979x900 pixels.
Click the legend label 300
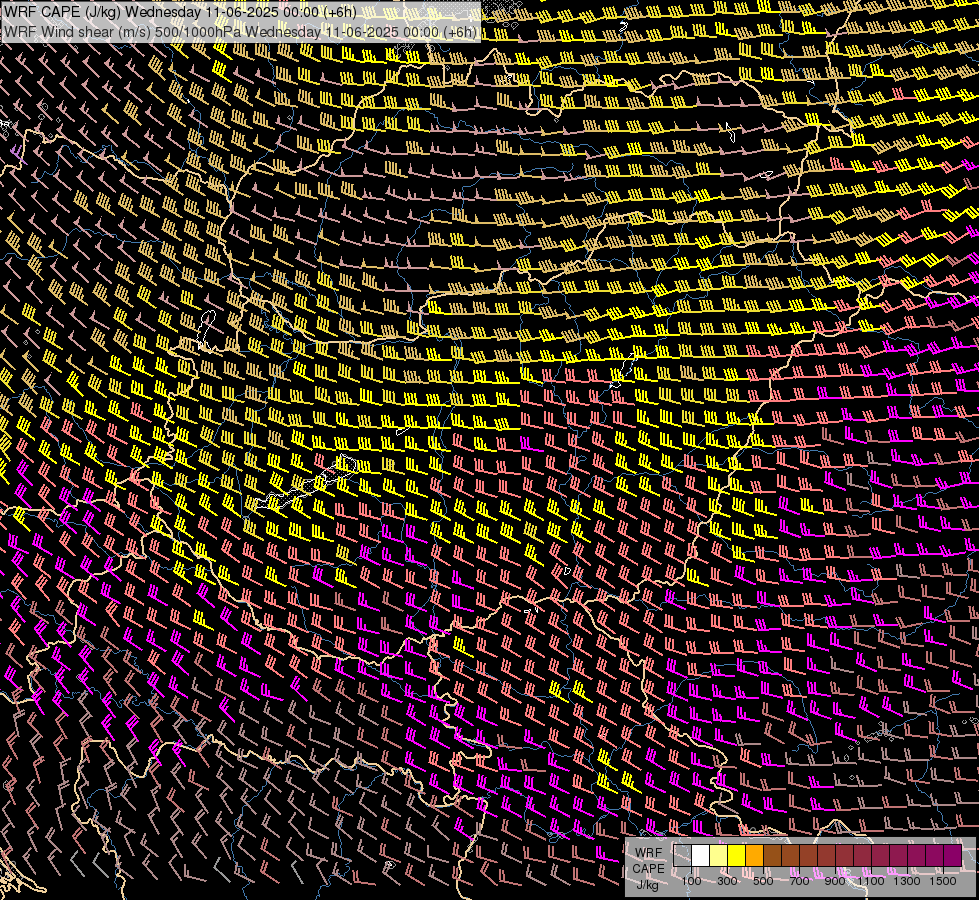click(727, 881)
